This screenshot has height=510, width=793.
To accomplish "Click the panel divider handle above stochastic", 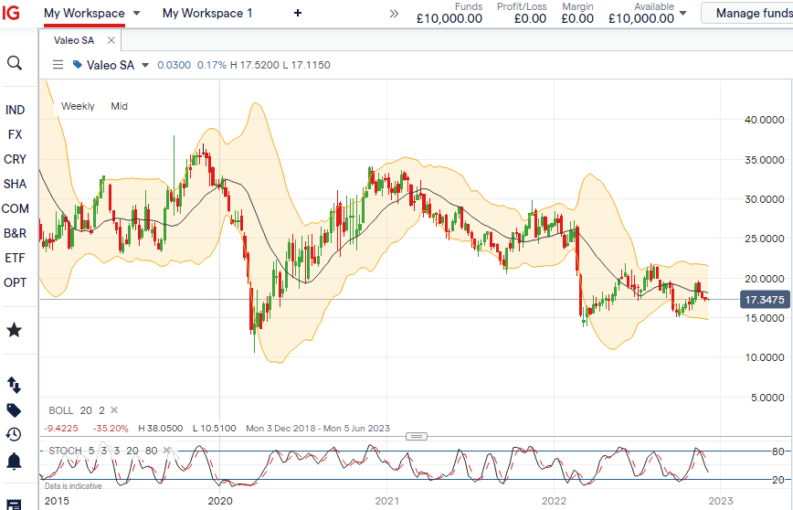I will click(416, 436).
